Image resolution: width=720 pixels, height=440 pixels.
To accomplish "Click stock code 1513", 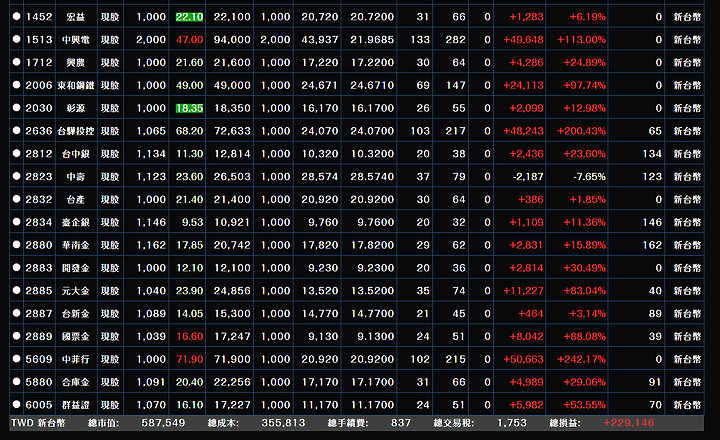I will [39, 39].
